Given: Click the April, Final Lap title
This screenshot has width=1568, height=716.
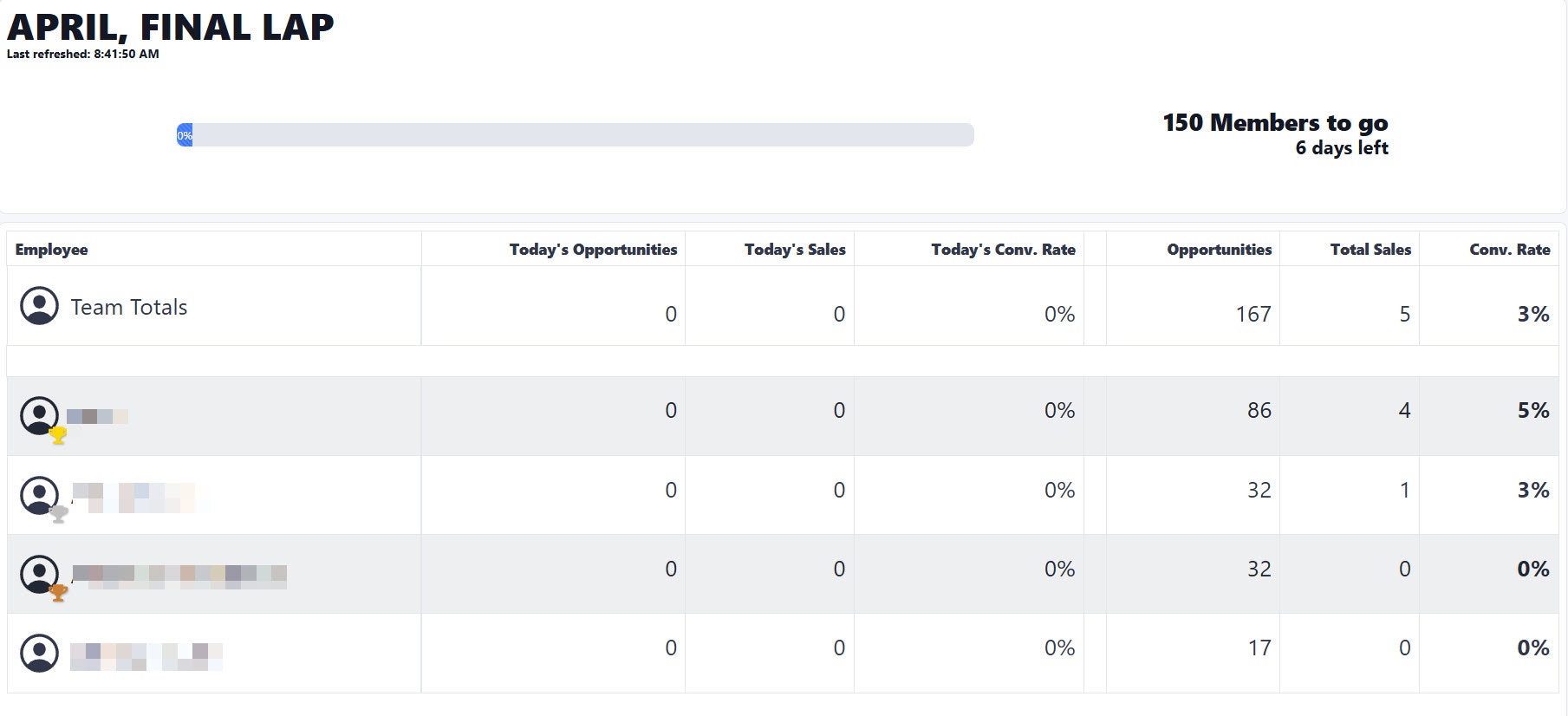Looking at the screenshot, I should coord(170,28).
